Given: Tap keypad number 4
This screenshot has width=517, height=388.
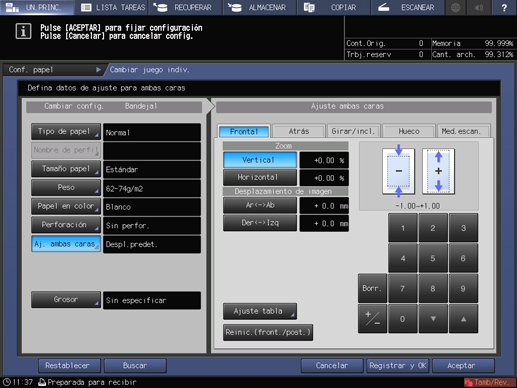Looking at the screenshot, I should click(403, 258).
